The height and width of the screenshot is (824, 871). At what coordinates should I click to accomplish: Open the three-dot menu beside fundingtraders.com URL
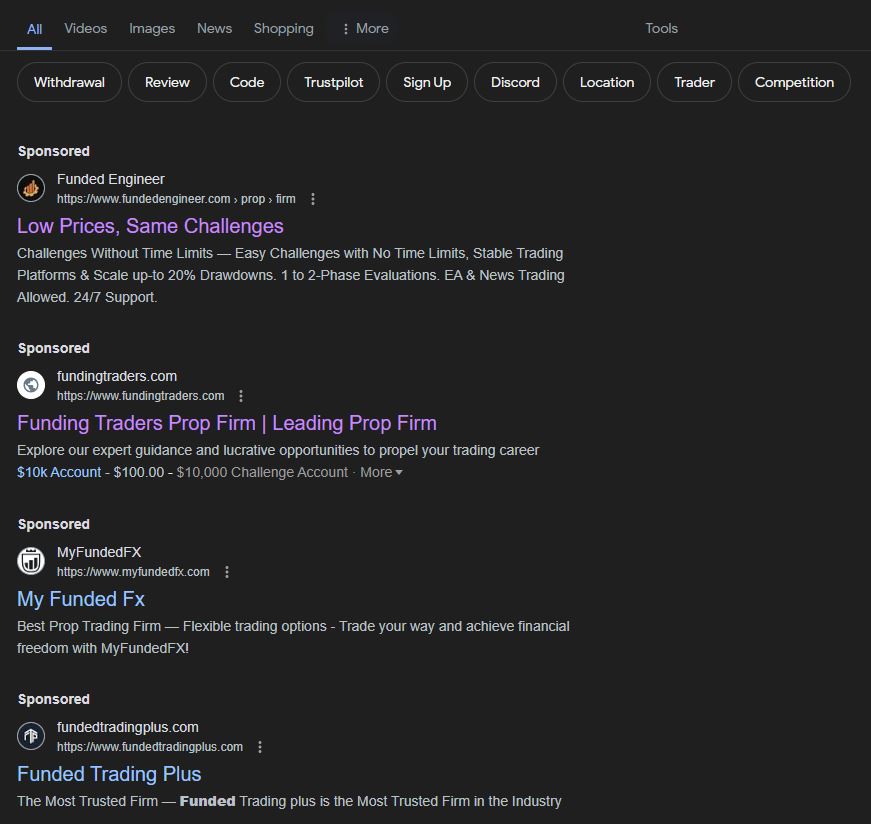[x=241, y=396]
